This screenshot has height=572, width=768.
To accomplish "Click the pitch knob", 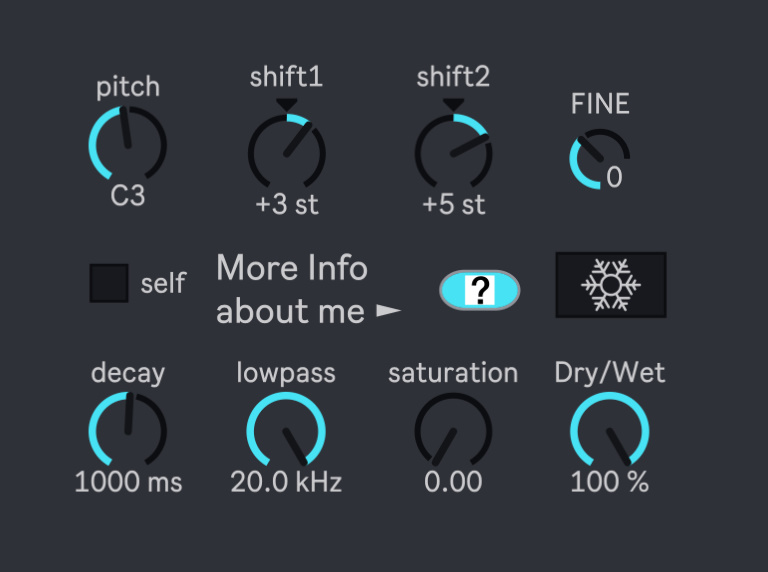I will point(127,146).
